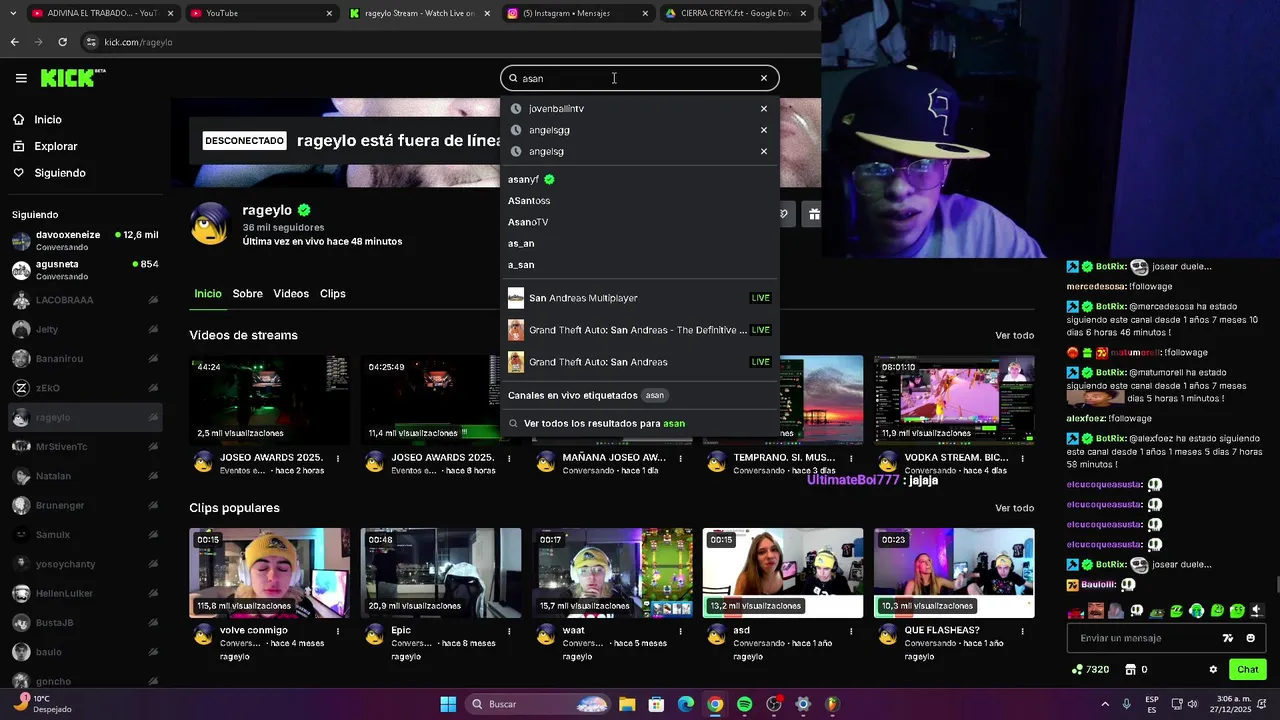Screen dimensions: 1280x720
Task: Open volve conmigo clip thumbnail
Action: pyautogui.click(x=269, y=573)
